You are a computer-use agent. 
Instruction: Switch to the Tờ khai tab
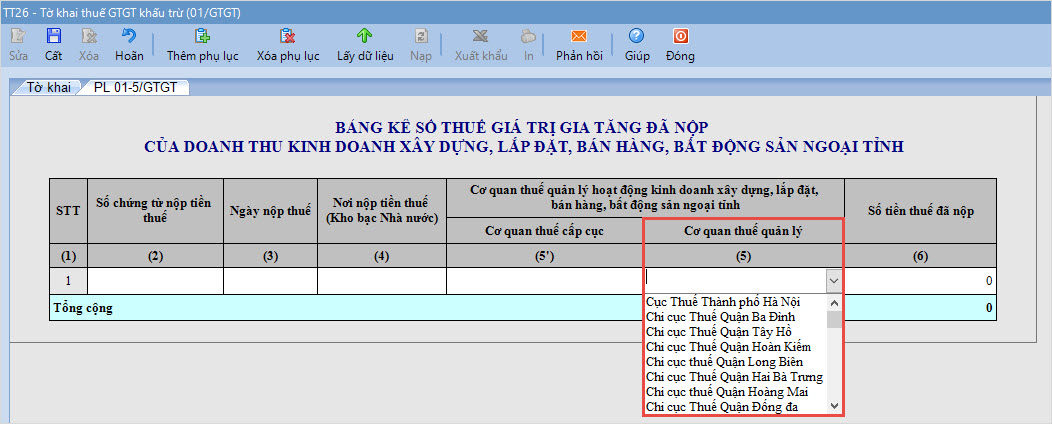point(48,88)
